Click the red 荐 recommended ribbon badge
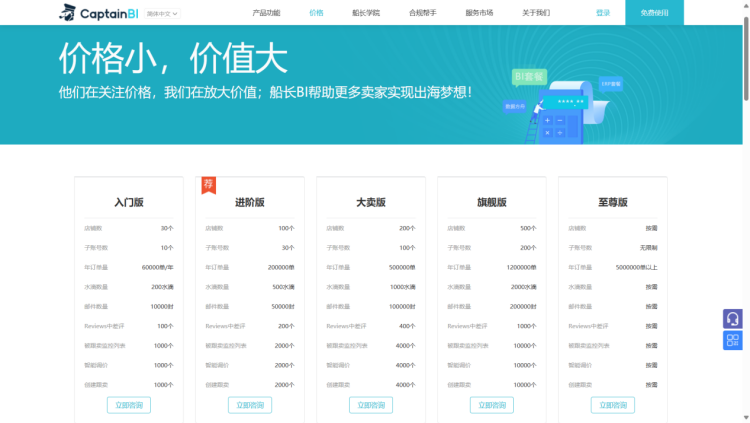 pyautogui.click(x=208, y=185)
